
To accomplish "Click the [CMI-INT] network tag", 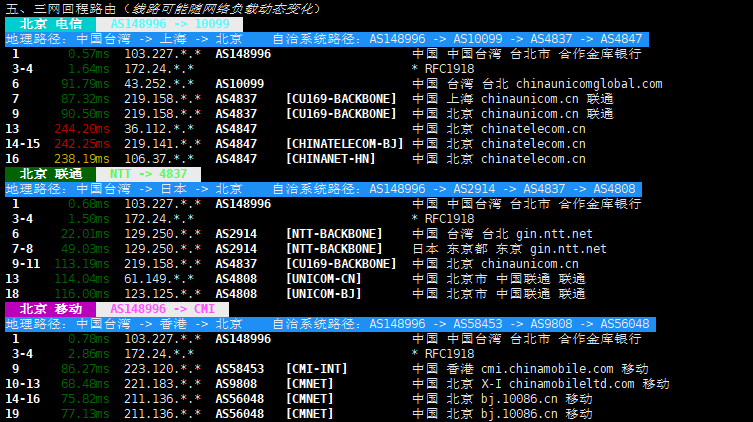I will (x=320, y=369).
